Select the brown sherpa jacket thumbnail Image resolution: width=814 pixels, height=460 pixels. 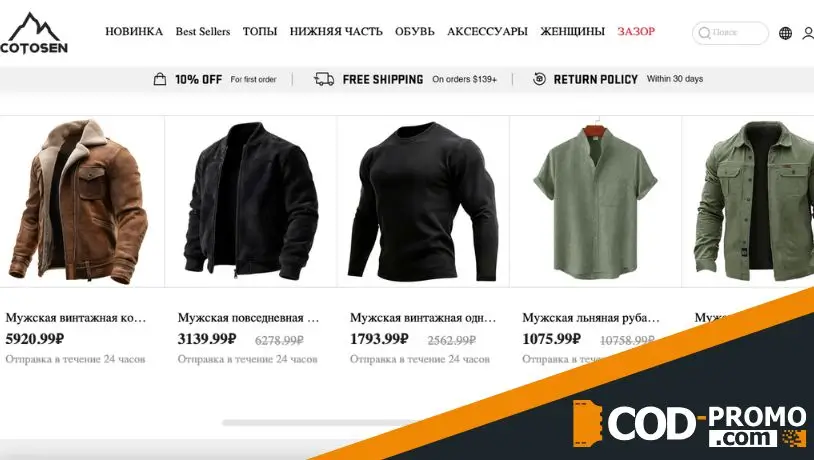coord(78,201)
